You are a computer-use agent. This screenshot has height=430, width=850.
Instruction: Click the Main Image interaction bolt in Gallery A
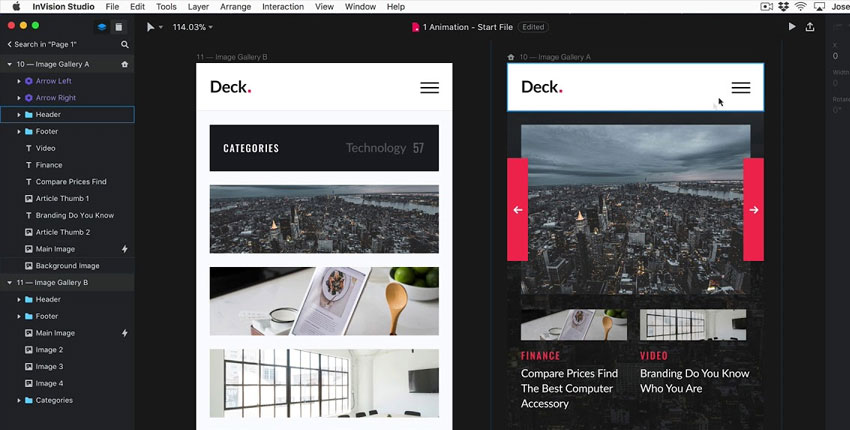[x=125, y=249]
